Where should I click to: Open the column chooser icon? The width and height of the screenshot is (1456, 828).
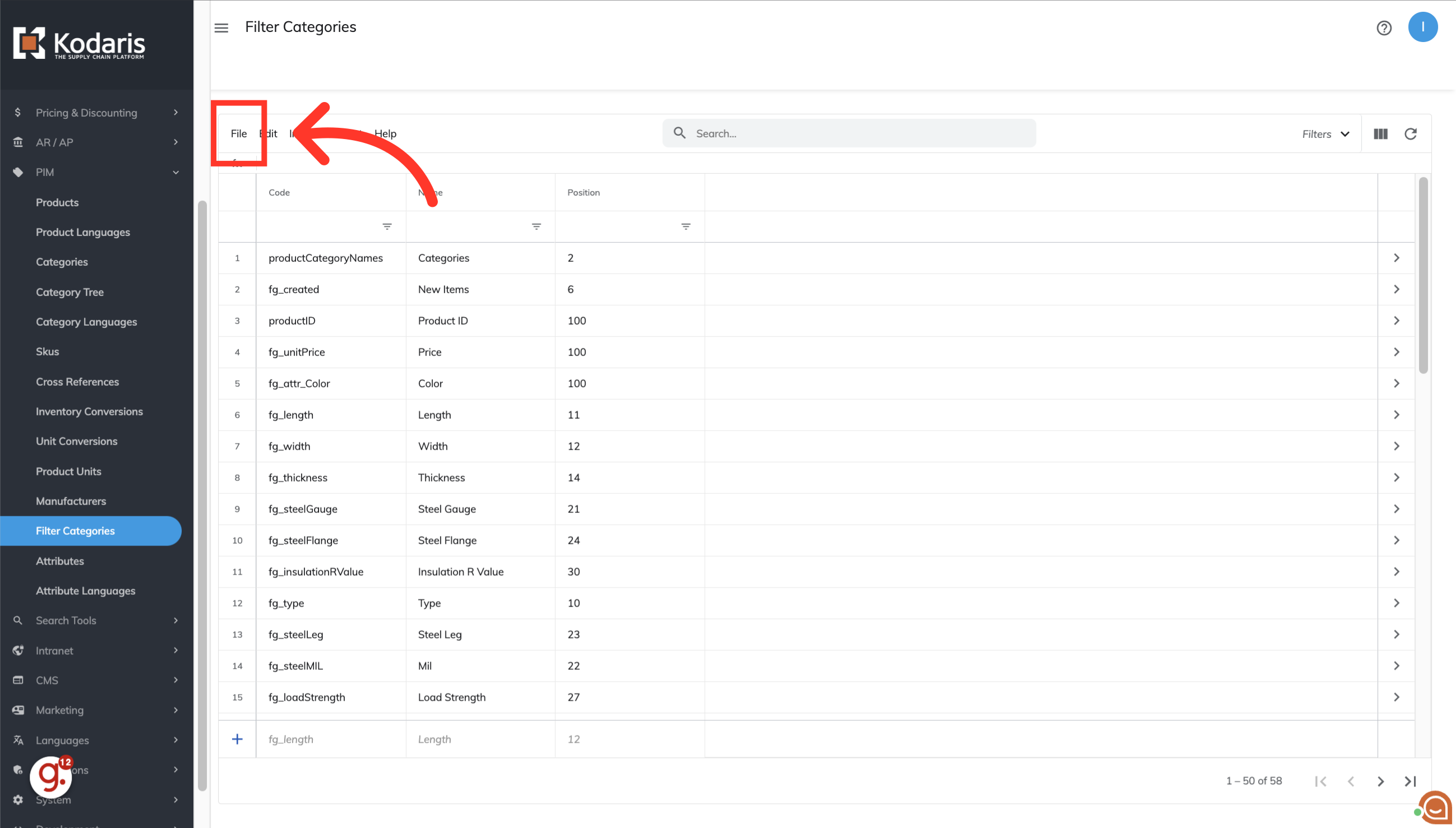(1380, 133)
